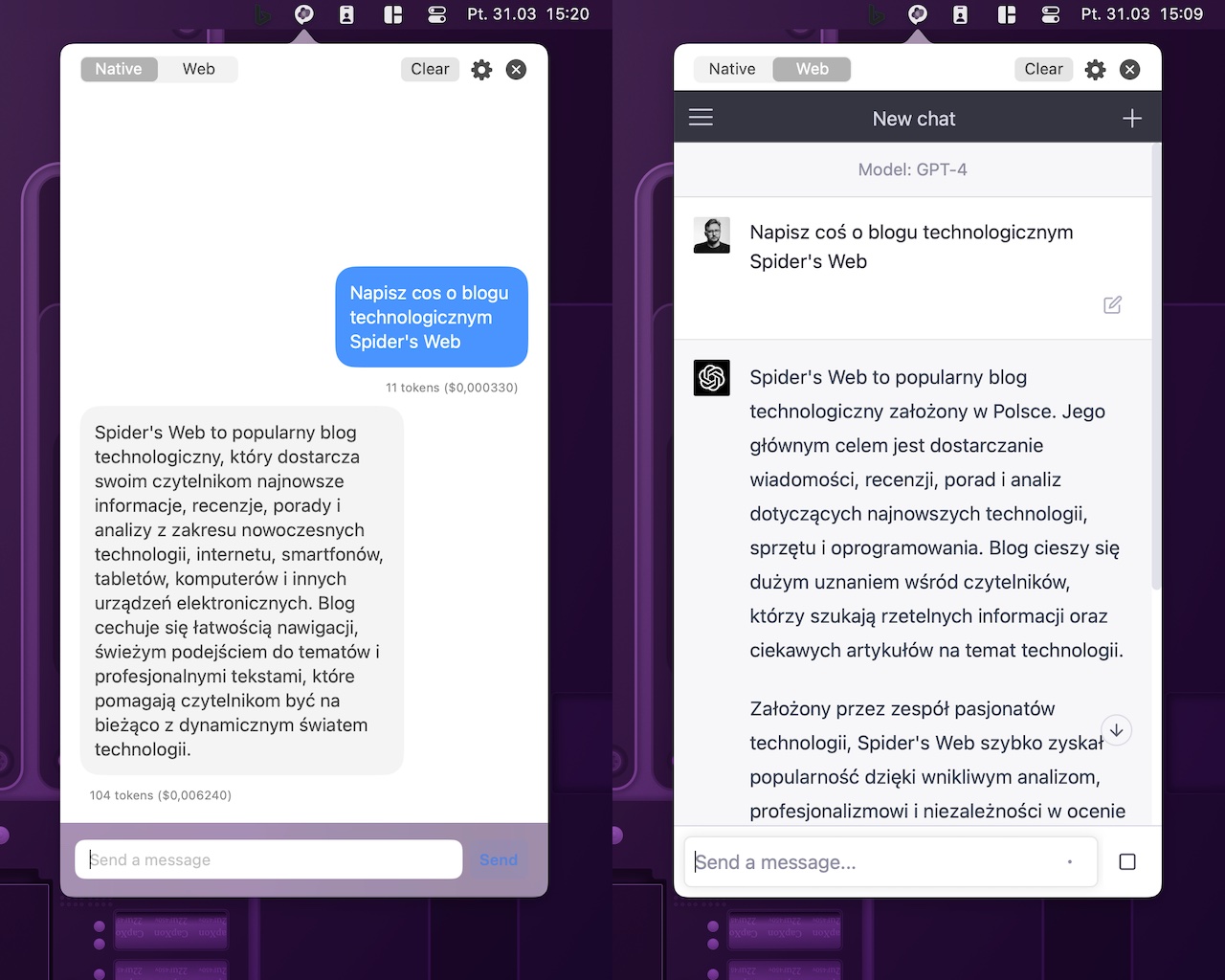Start new chat with plus icon
1225x980 pixels.
point(1131,118)
